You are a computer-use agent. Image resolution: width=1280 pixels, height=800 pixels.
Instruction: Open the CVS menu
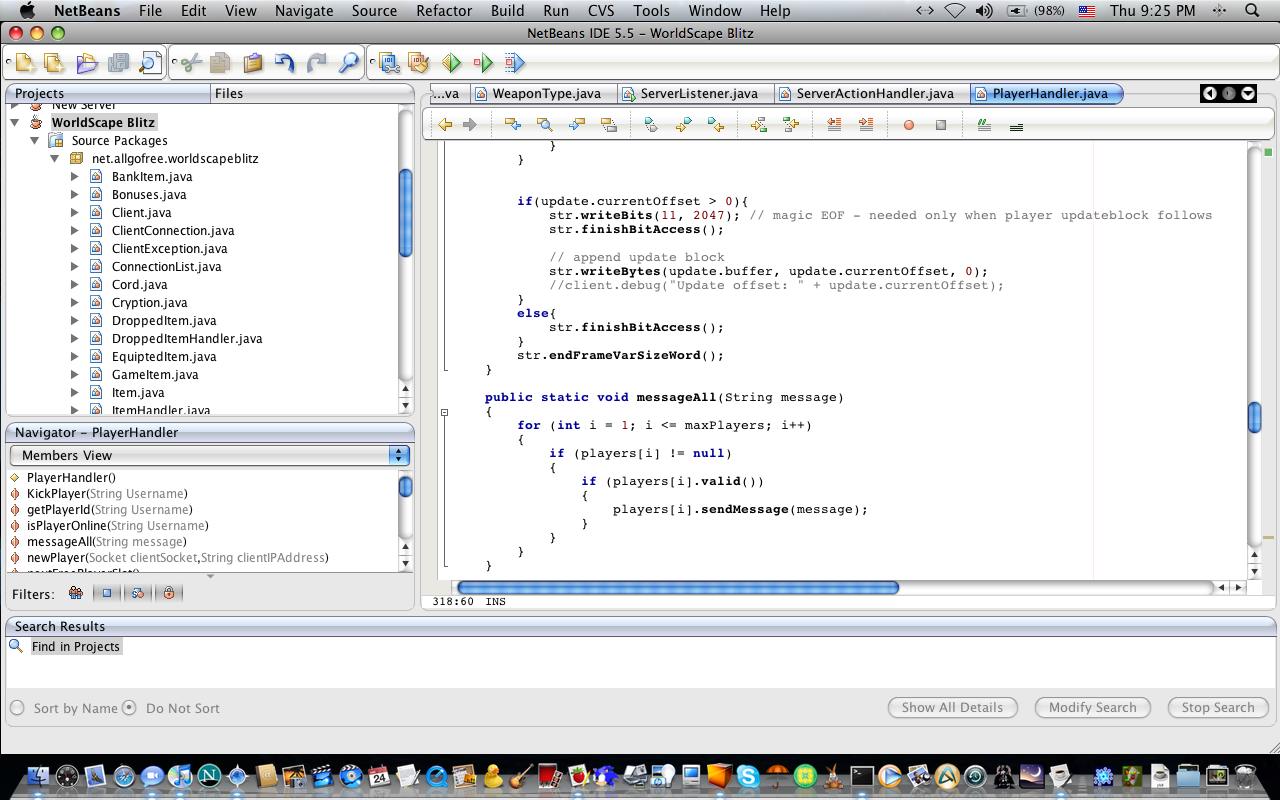pyautogui.click(x=601, y=11)
